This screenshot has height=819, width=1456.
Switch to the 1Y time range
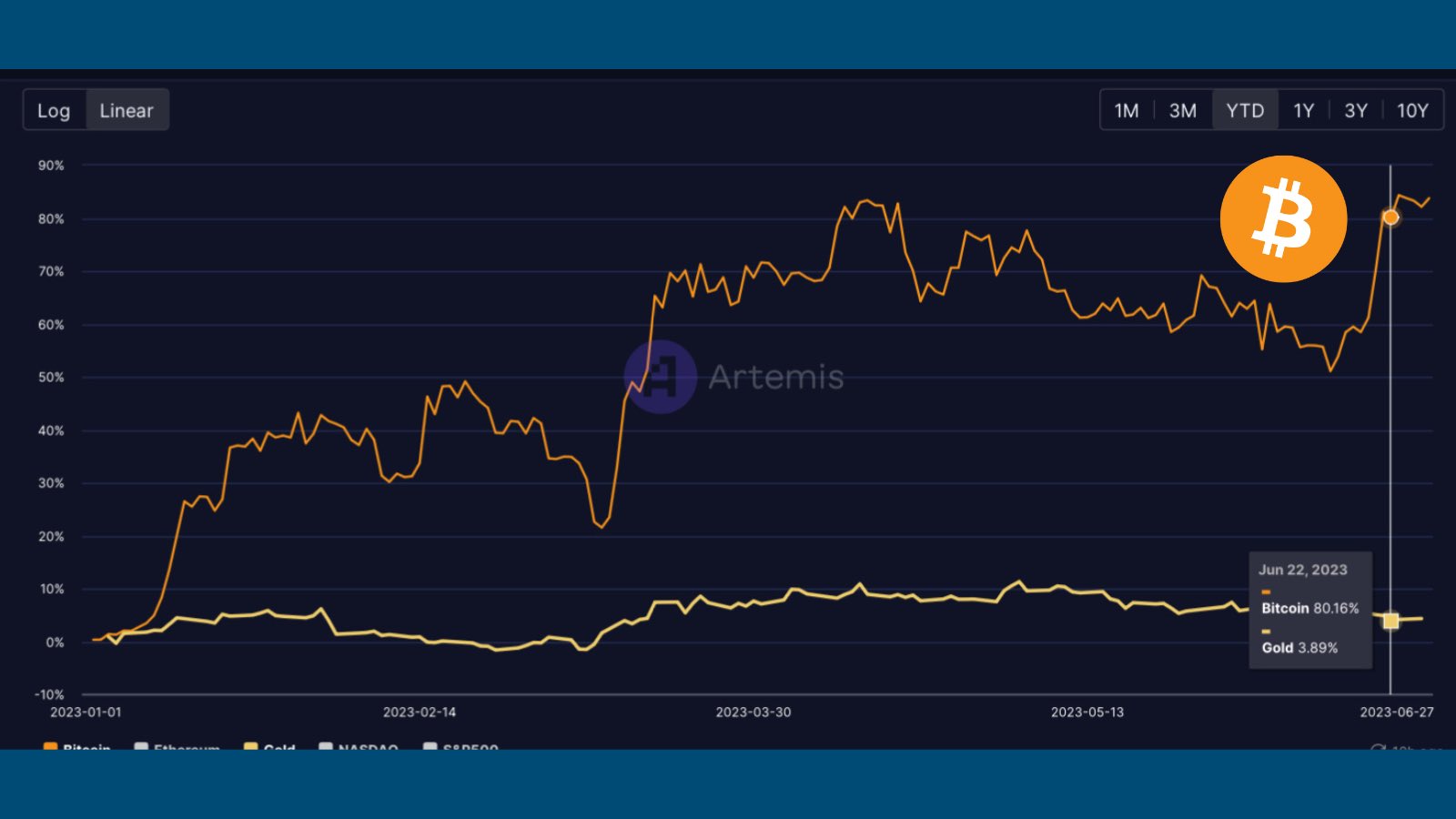click(x=1304, y=110)
